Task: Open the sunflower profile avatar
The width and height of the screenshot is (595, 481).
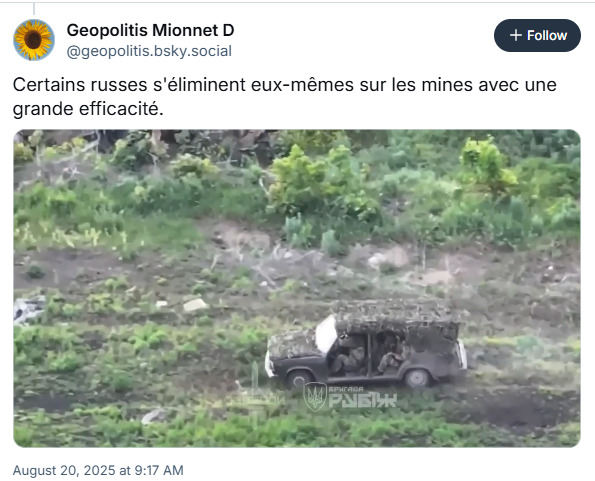Action: tap(34, 40)
